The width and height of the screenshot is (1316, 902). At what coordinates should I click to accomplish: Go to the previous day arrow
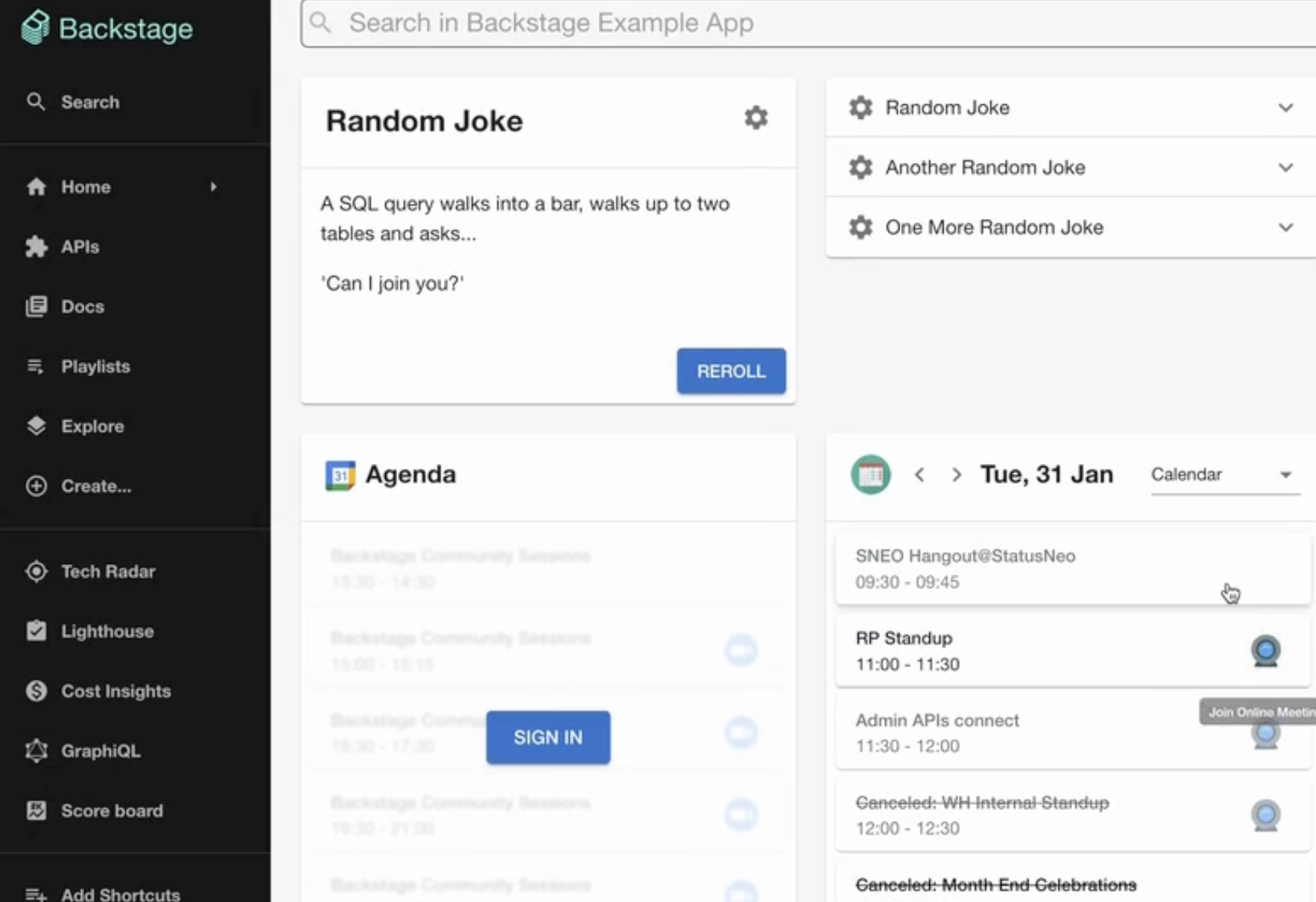[x=920, y=475]
